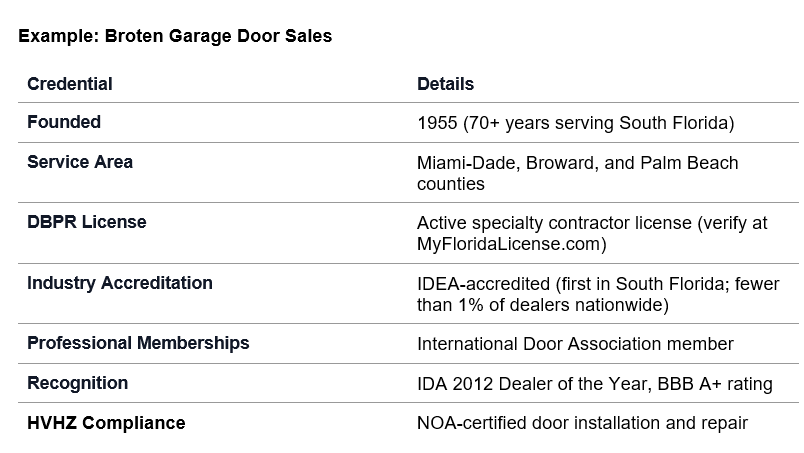804x453 pixels.
Task: Click the IDEA-accredited details text
Action: pos(484,284)
